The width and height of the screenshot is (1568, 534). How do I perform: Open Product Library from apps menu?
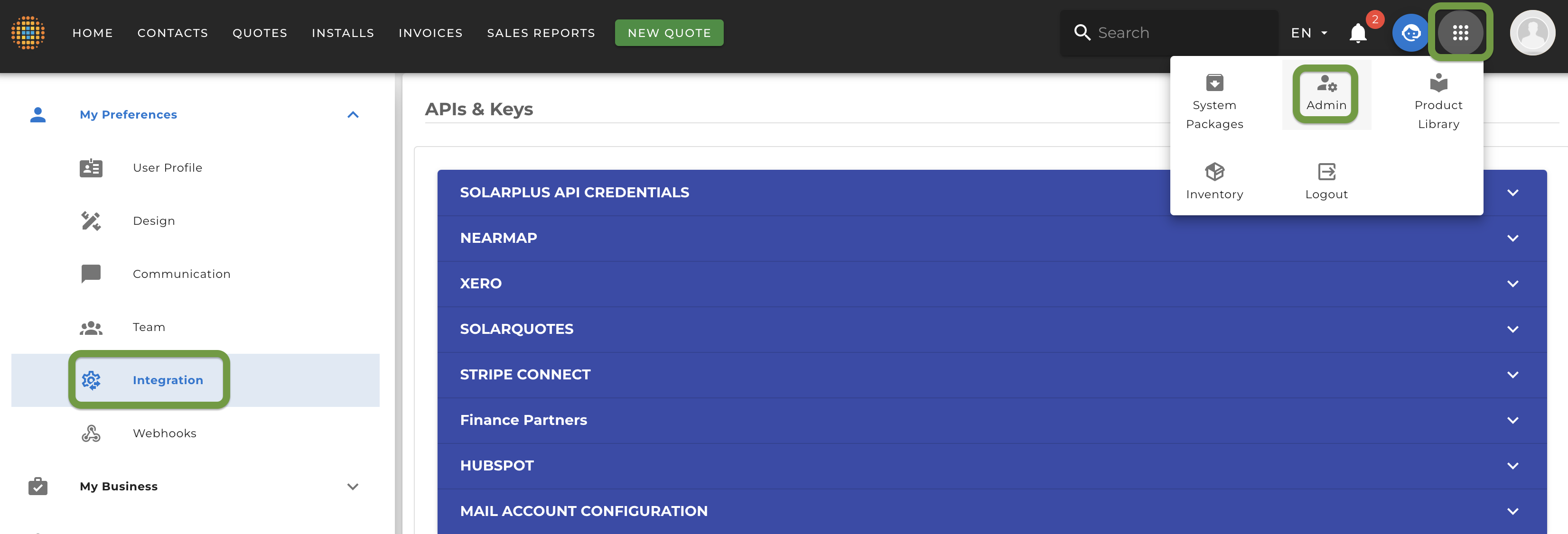point(1438,101)
